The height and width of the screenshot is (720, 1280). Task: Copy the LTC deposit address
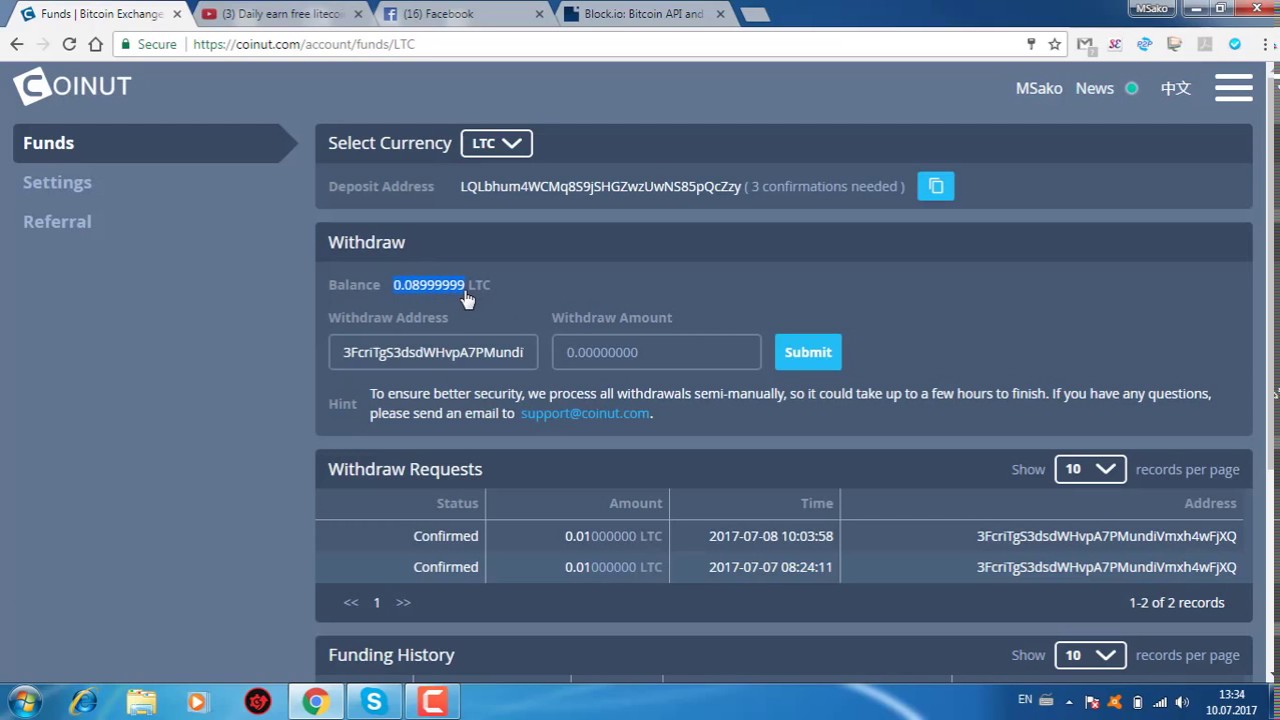(936, 186)
